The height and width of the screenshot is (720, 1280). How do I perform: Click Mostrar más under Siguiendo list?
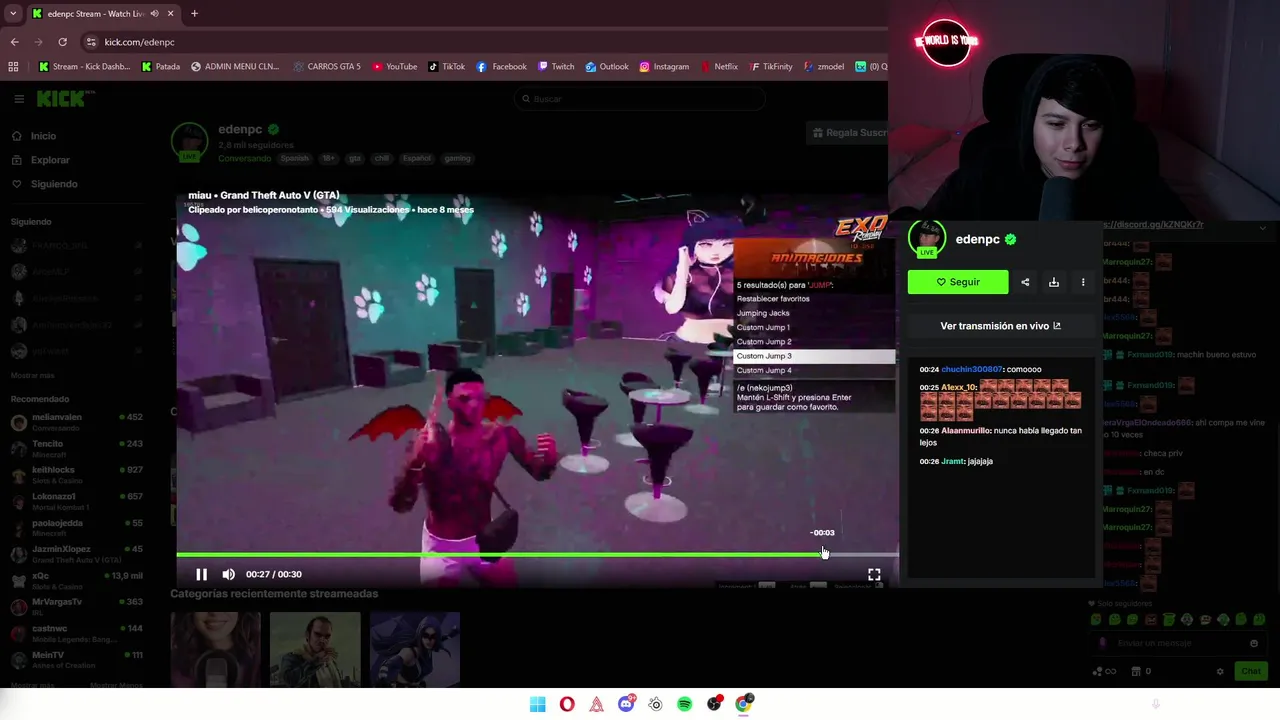32,375
